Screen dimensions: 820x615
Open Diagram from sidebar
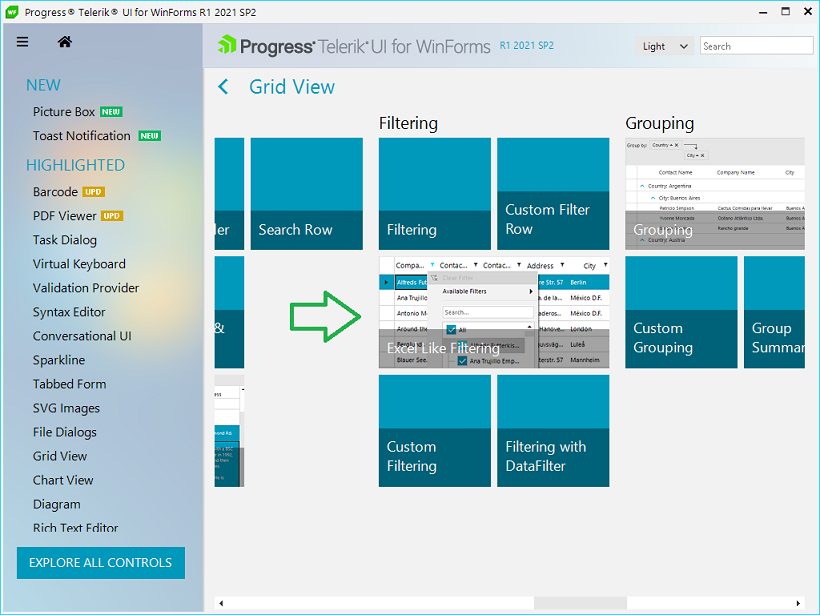(x=56, y=505)
